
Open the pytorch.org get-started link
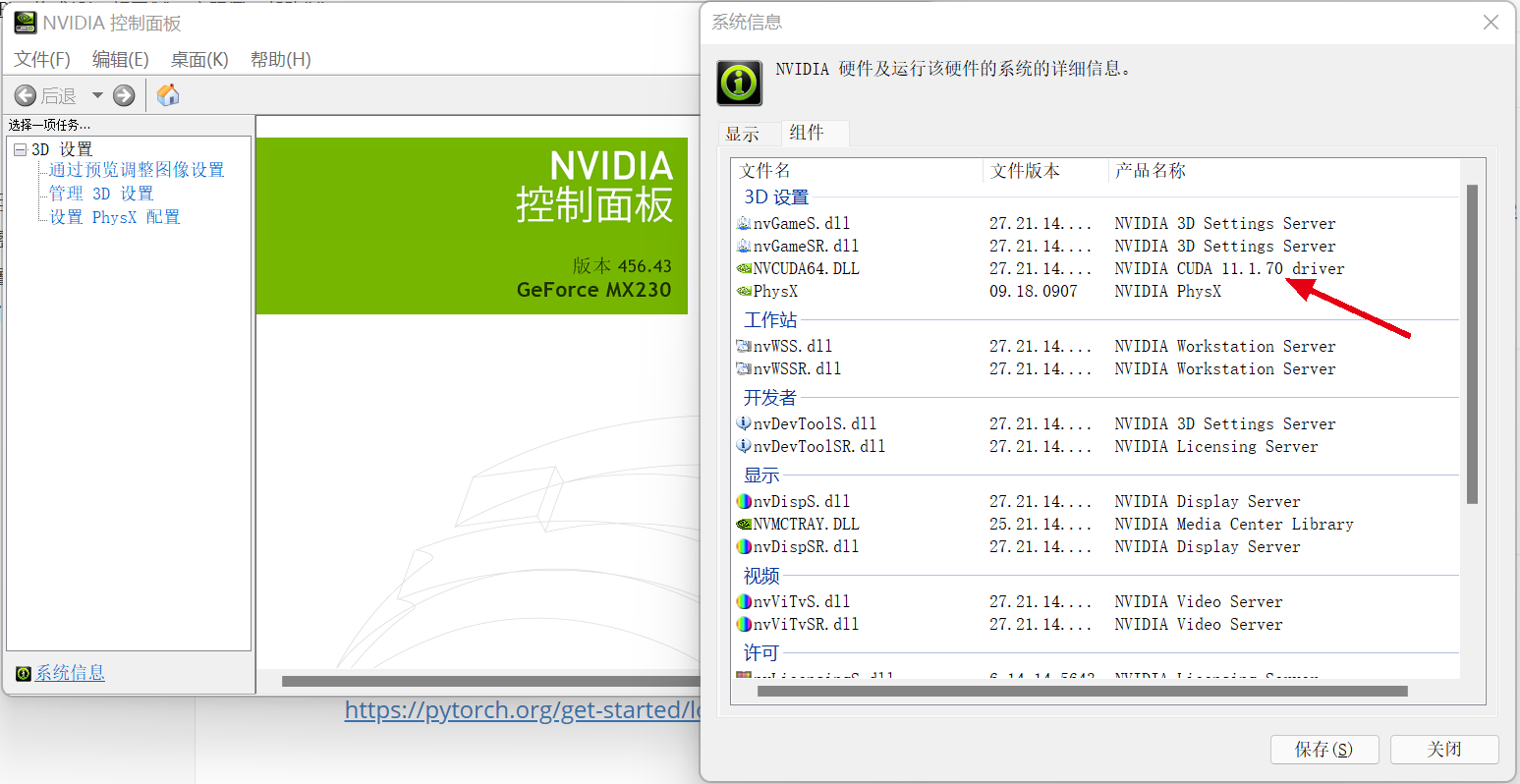point(522,710)
